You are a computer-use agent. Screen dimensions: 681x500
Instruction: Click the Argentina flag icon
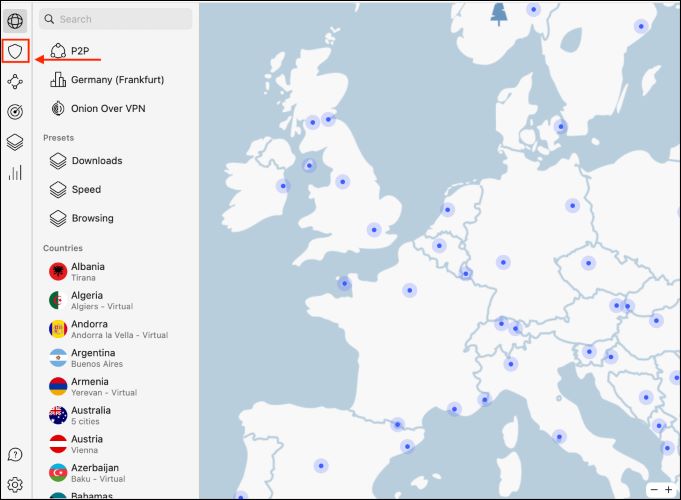[x=57, y=358]
